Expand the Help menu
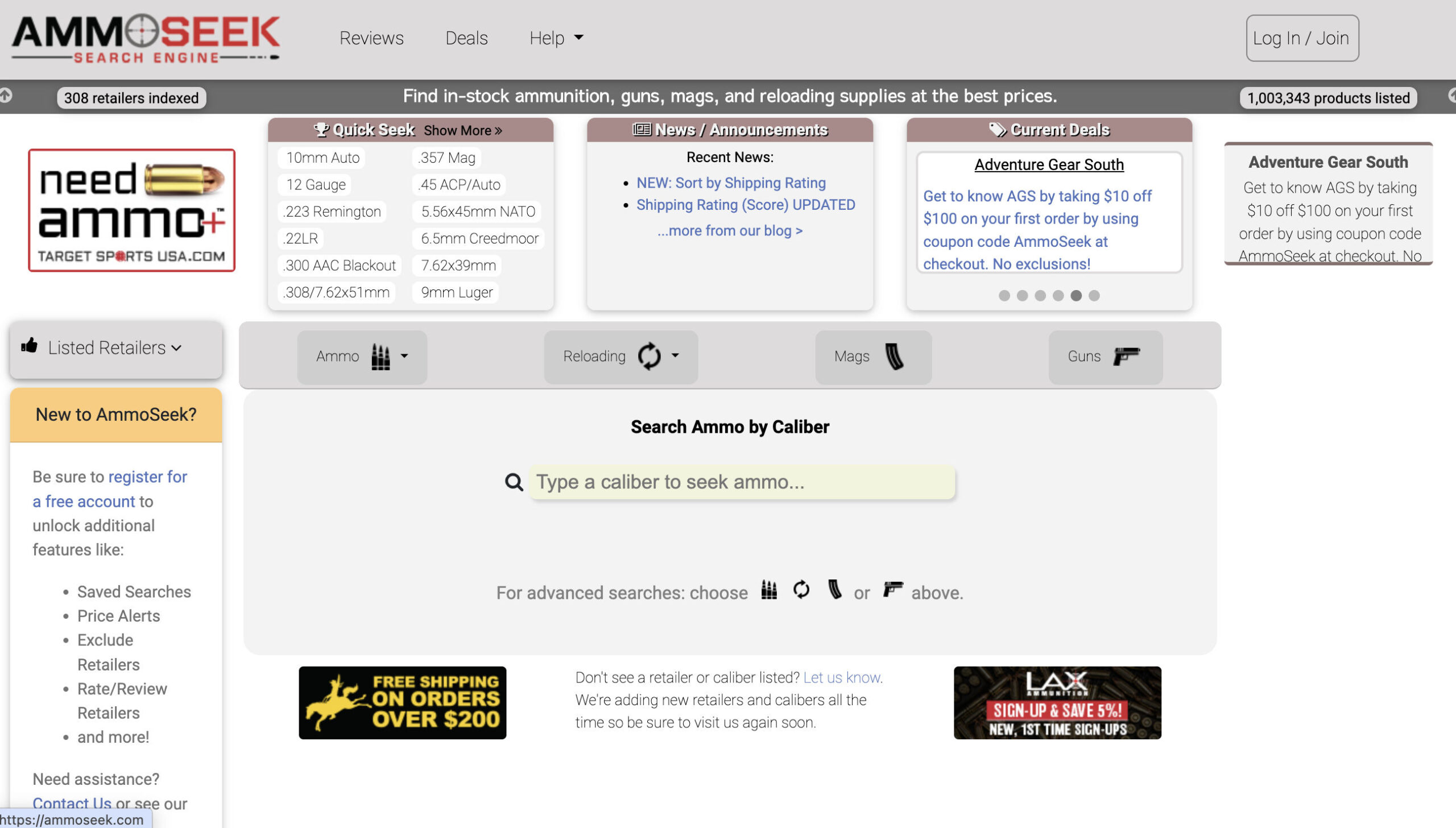Screen dimensions: 1456x828 (x=556, y=38)
